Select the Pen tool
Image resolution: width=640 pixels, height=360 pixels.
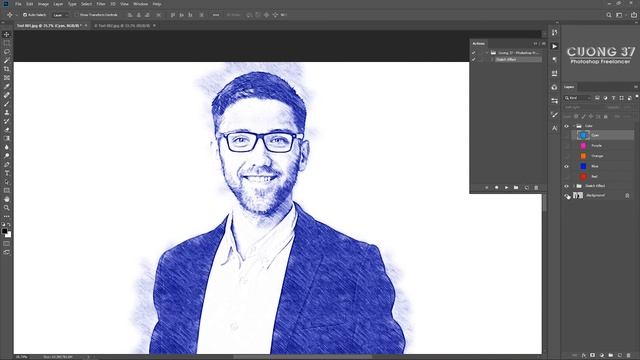(7, 164)
